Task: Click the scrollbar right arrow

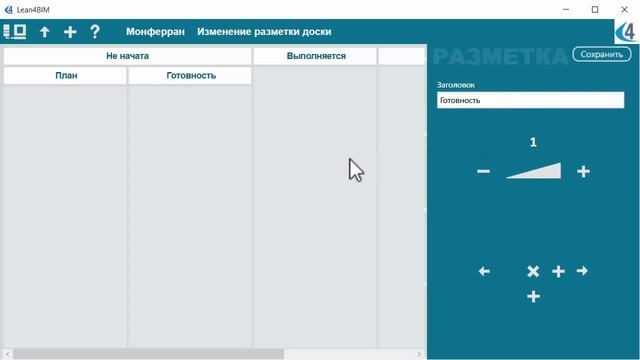Action: (x=419, y=354)
